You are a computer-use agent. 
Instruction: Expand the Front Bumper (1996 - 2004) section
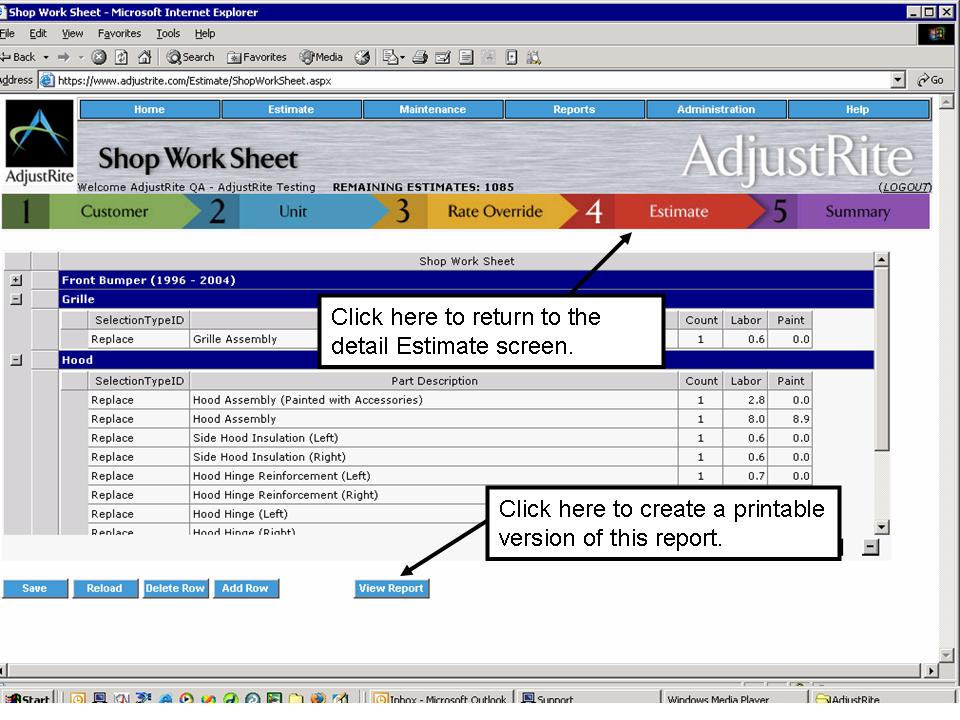[x=17, y=280]
